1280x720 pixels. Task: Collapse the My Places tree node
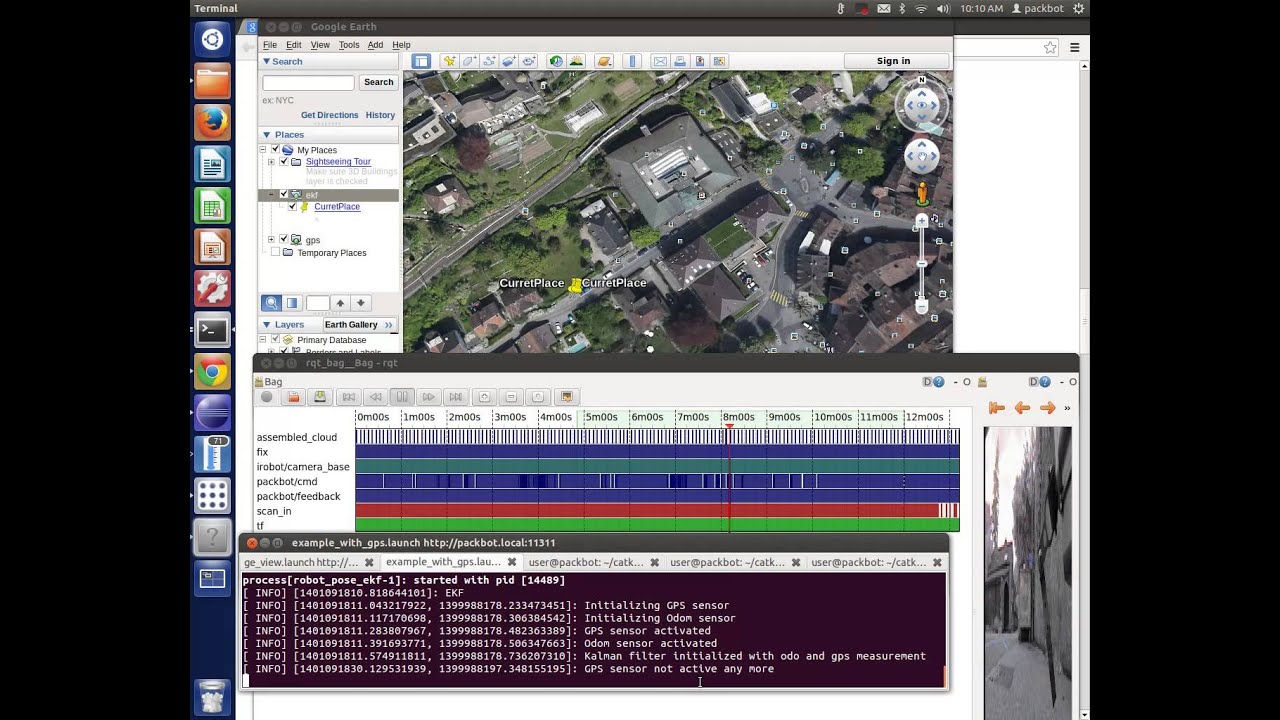263,150
